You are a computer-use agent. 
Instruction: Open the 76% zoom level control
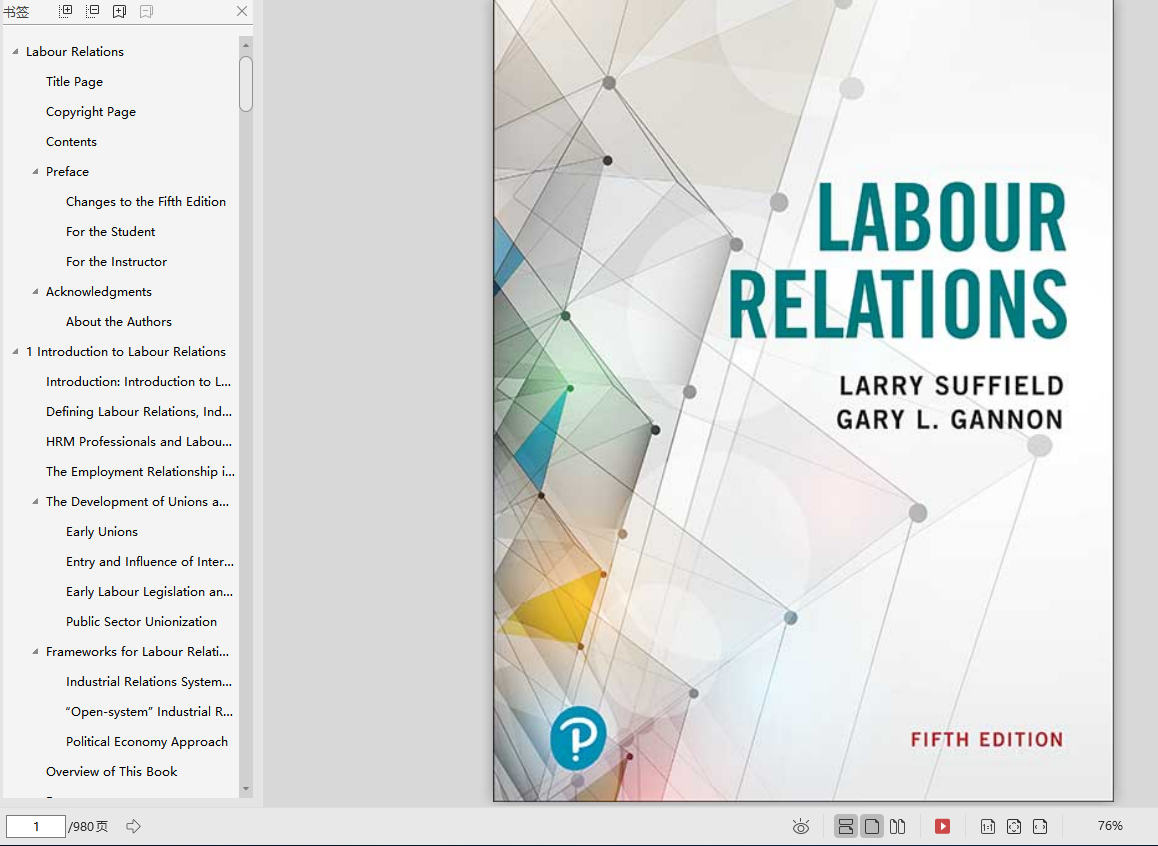click(x=1110, y=826)
